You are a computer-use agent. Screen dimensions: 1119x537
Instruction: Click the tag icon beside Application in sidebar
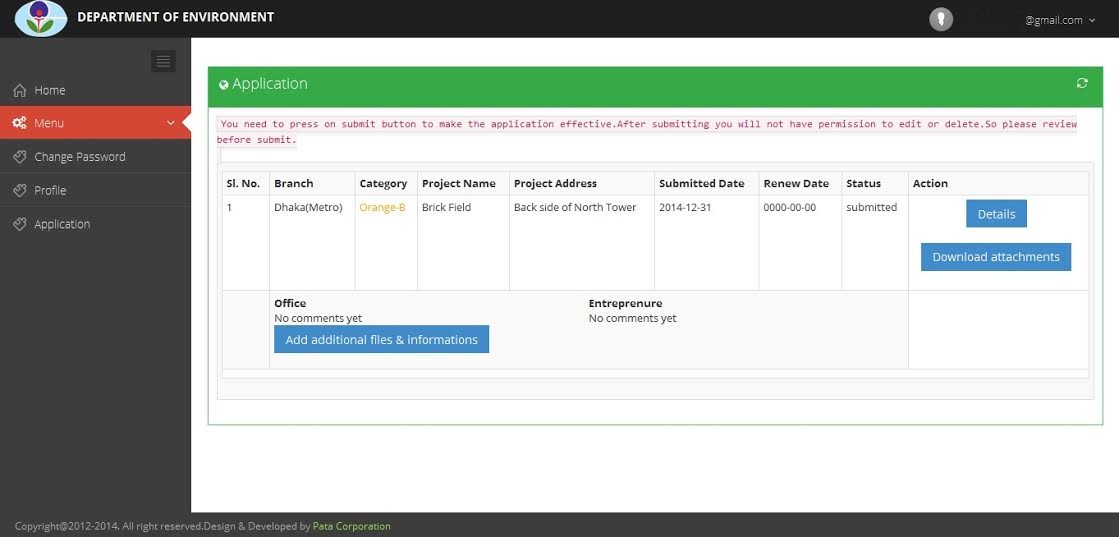(20, 224)
